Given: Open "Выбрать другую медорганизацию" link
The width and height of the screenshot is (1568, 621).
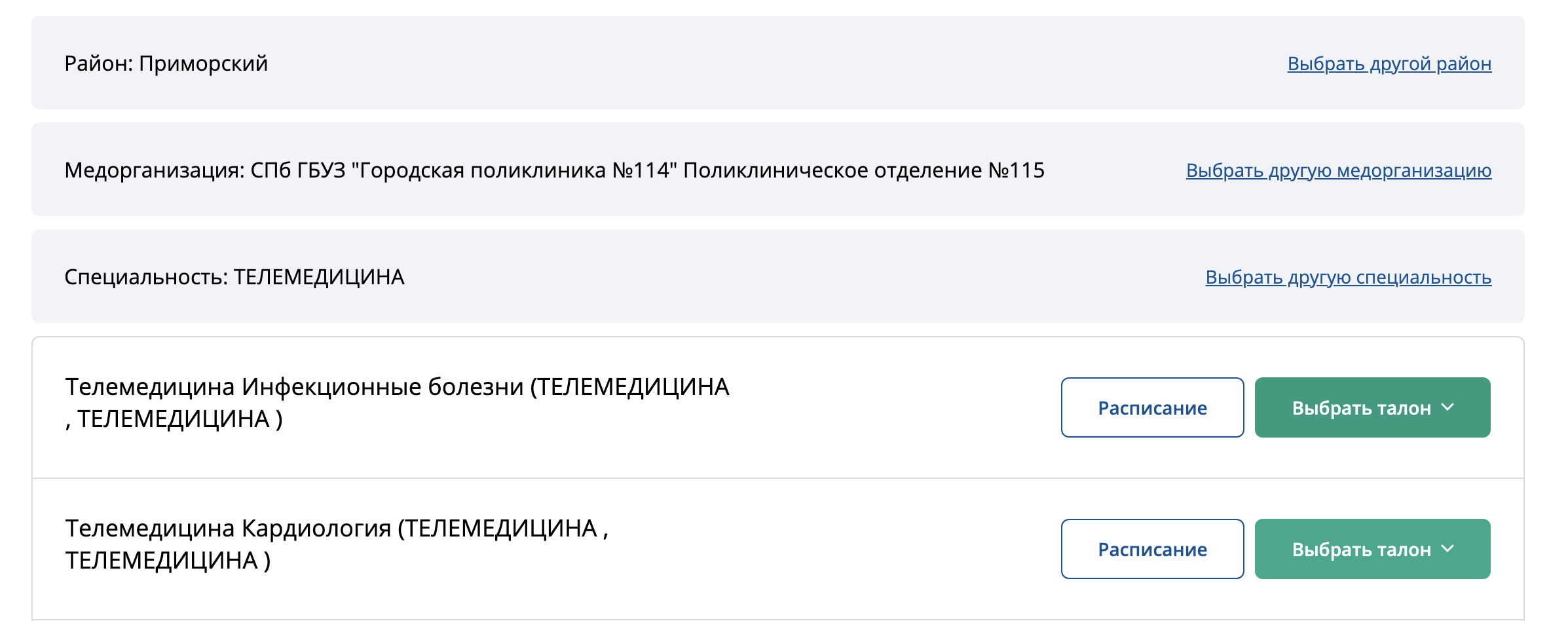Looking at the screenshot, I should pyautogui.click(x=1338, y=170).
